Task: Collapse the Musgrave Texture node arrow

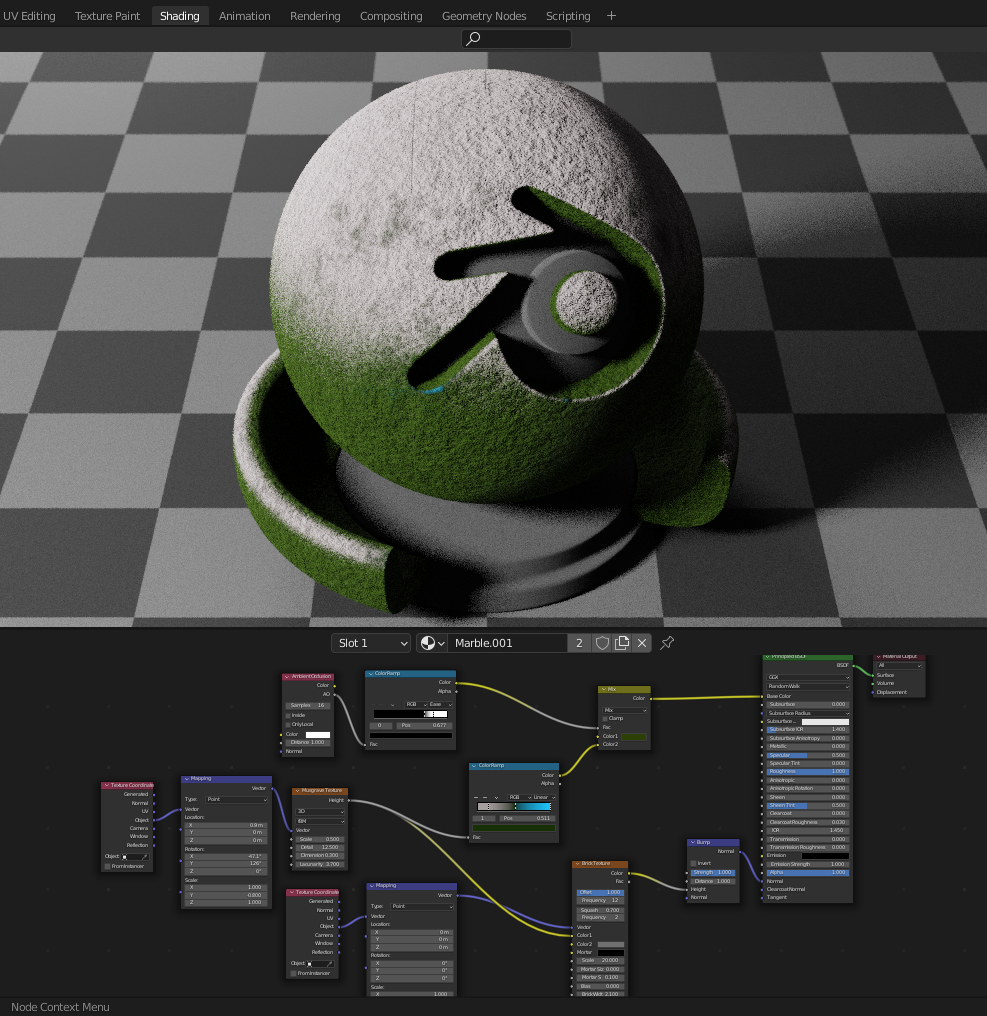Action: (297, 791)
